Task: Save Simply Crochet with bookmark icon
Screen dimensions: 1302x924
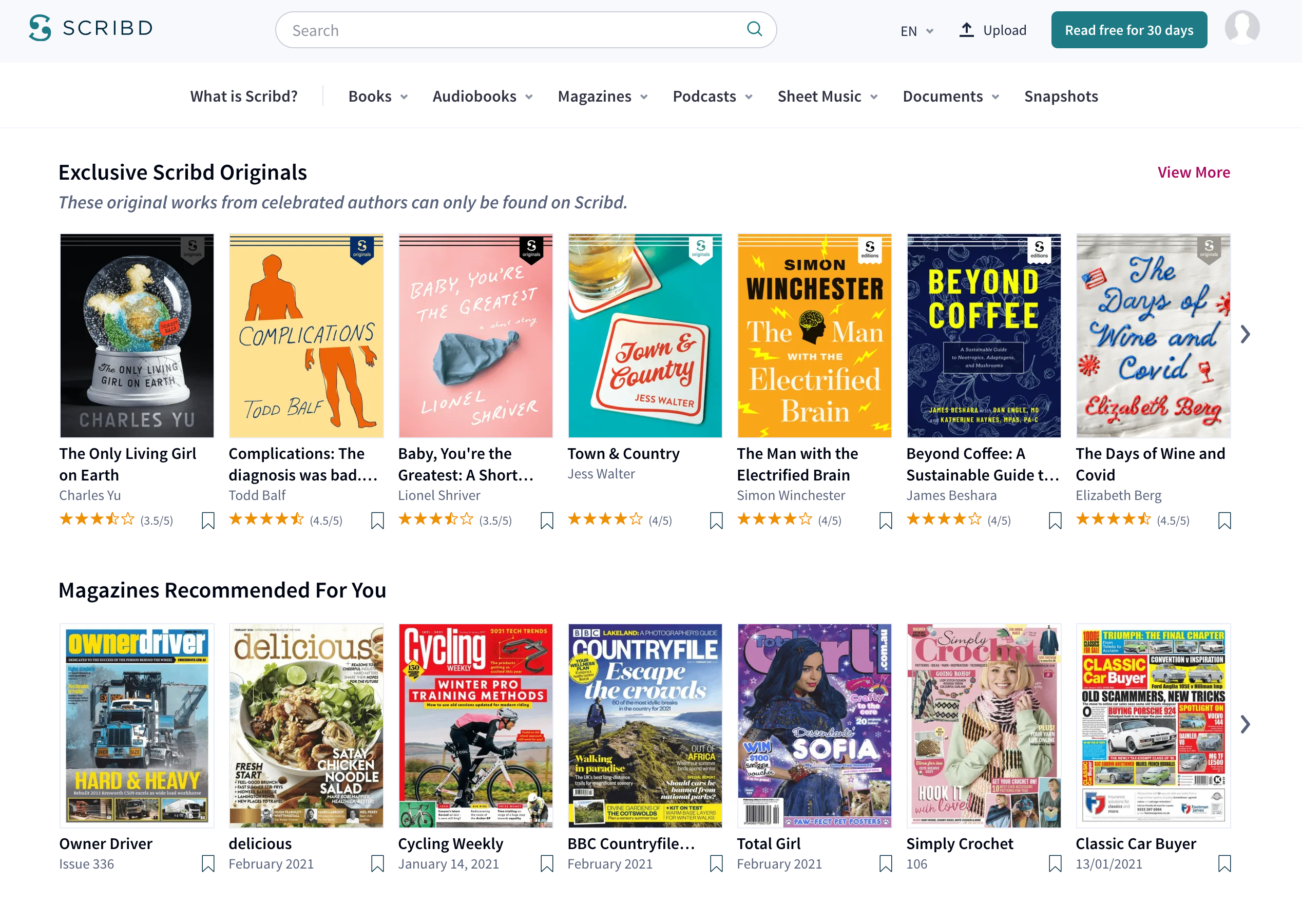Action: pyautogui.click(x=1055, y=864)
